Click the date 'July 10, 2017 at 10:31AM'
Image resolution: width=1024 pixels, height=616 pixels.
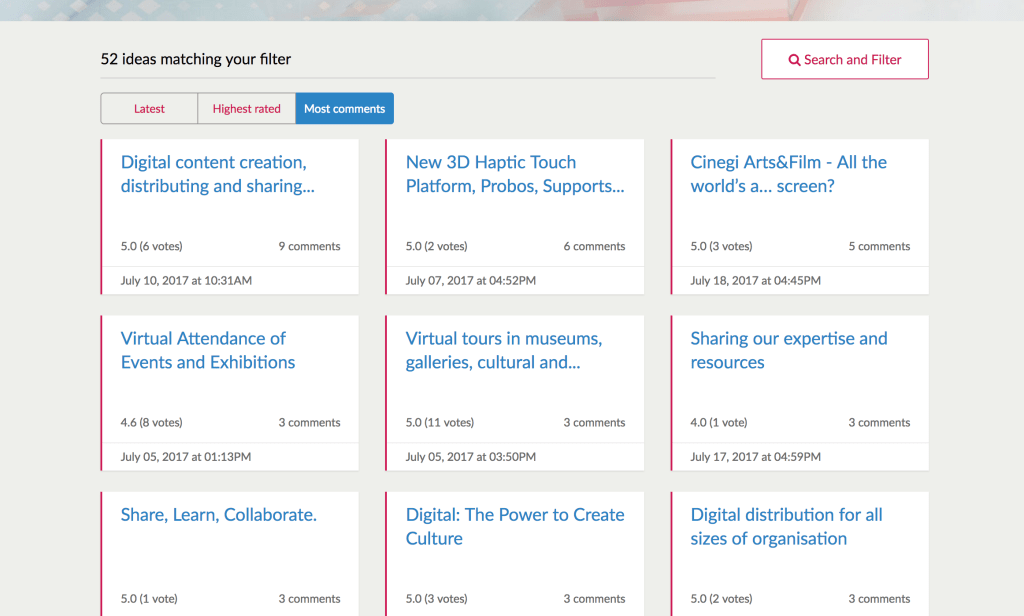point(186,281)
